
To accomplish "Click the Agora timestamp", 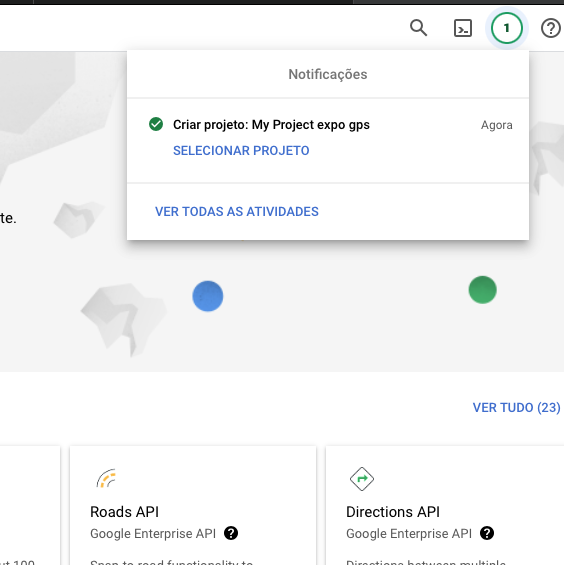I will (x=497, y=125).
